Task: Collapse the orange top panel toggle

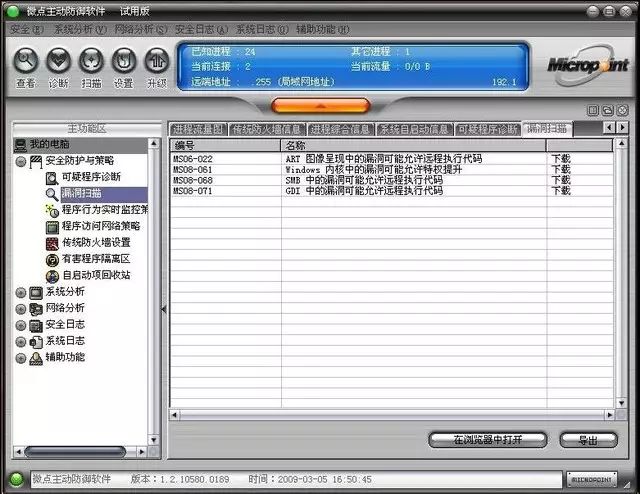Action: tap(320, 105)
